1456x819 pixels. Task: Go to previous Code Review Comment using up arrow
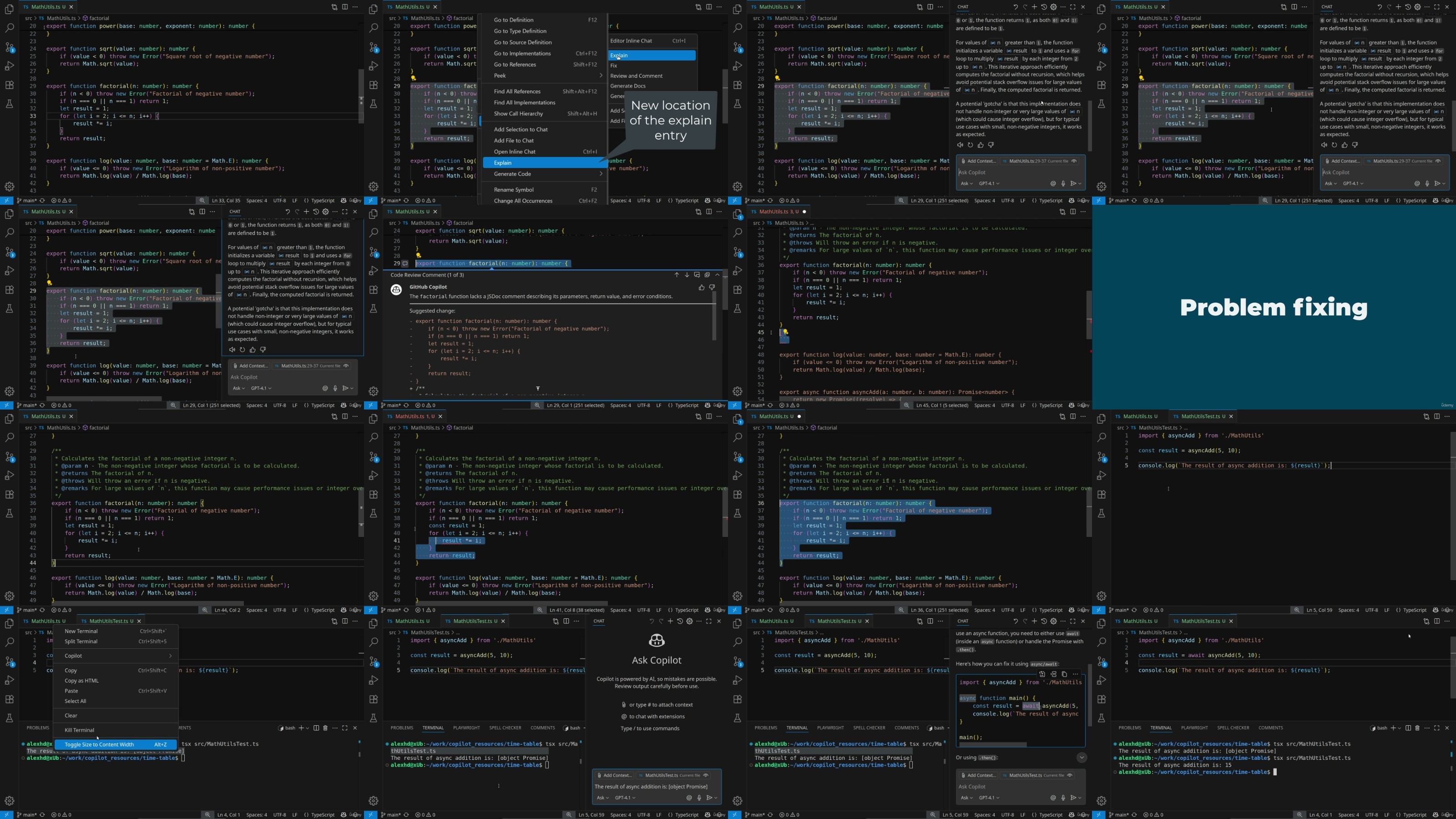coord(677,275)
